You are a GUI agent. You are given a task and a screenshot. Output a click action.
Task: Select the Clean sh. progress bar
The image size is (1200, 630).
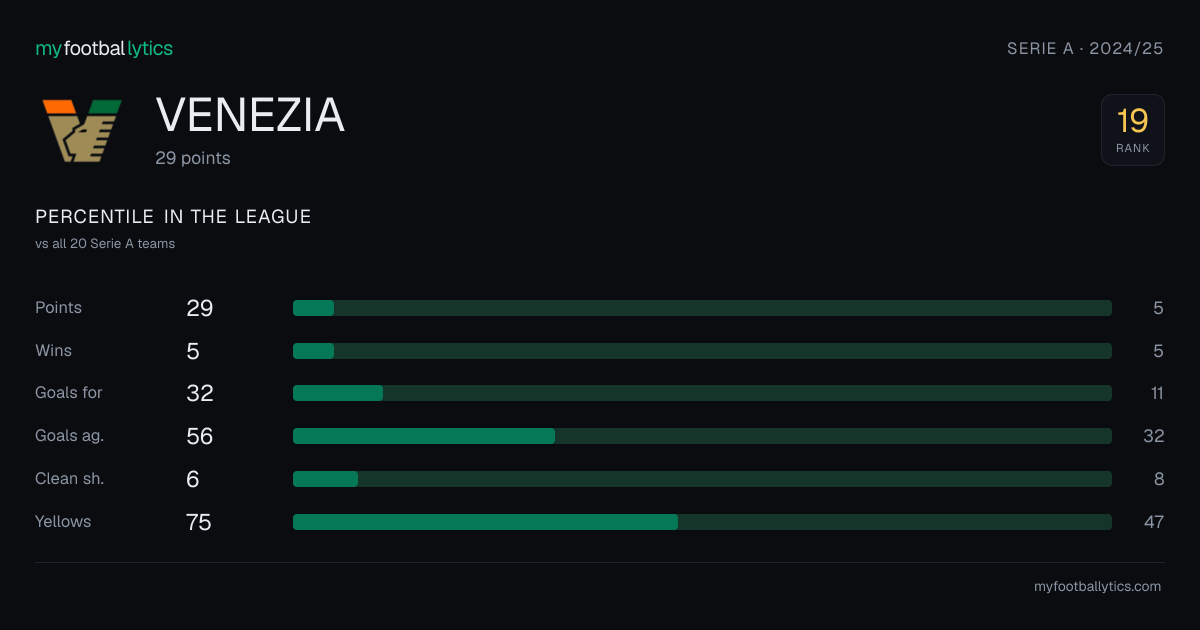[702, 479]
